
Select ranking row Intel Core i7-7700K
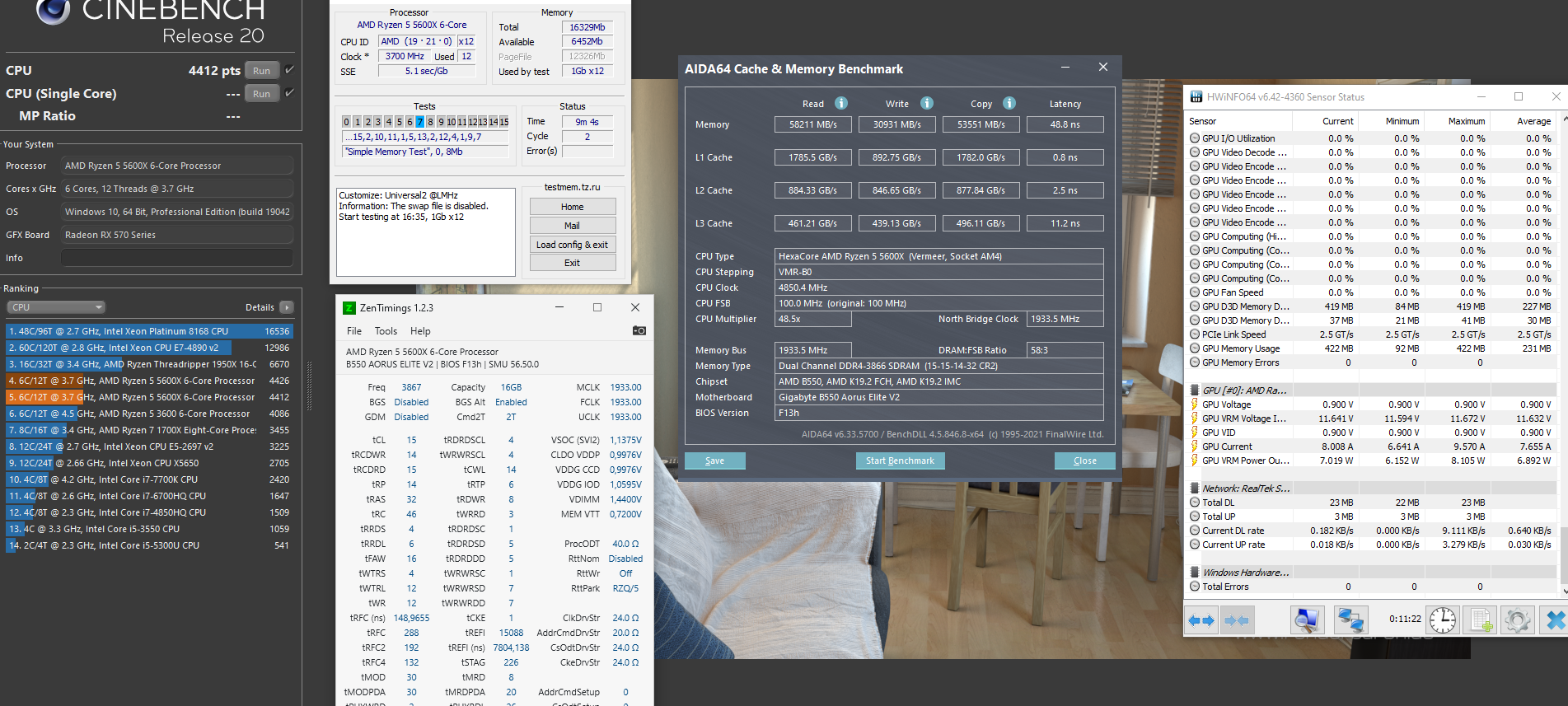click(149, 479)
